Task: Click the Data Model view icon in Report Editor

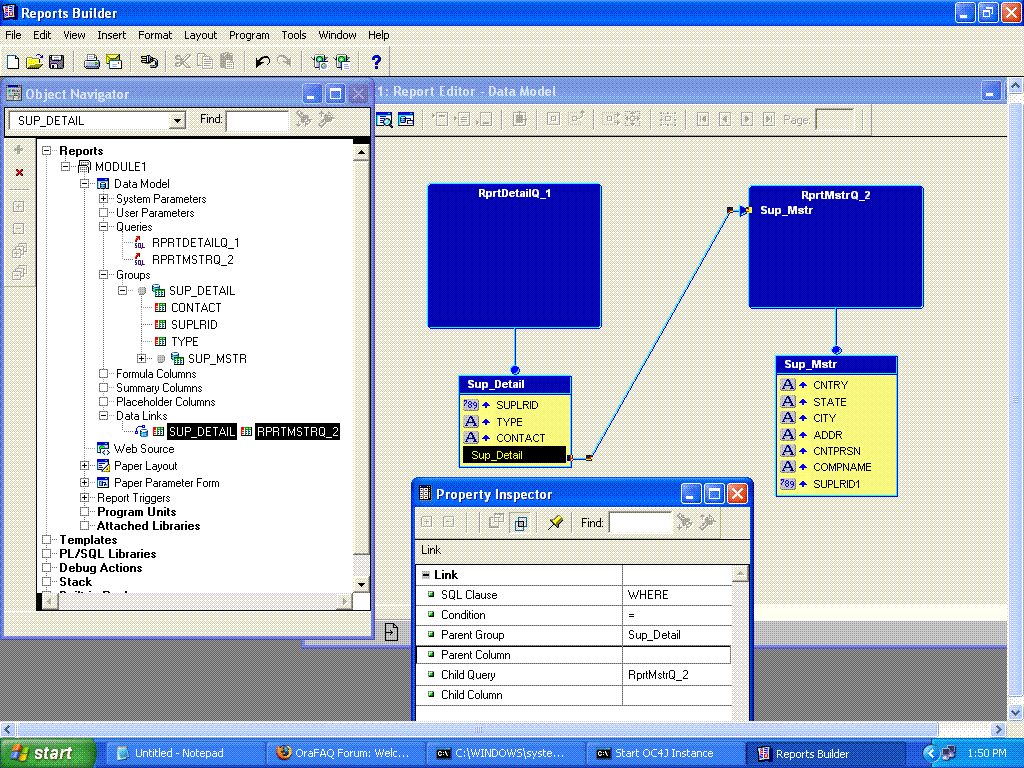Action: 385,120
